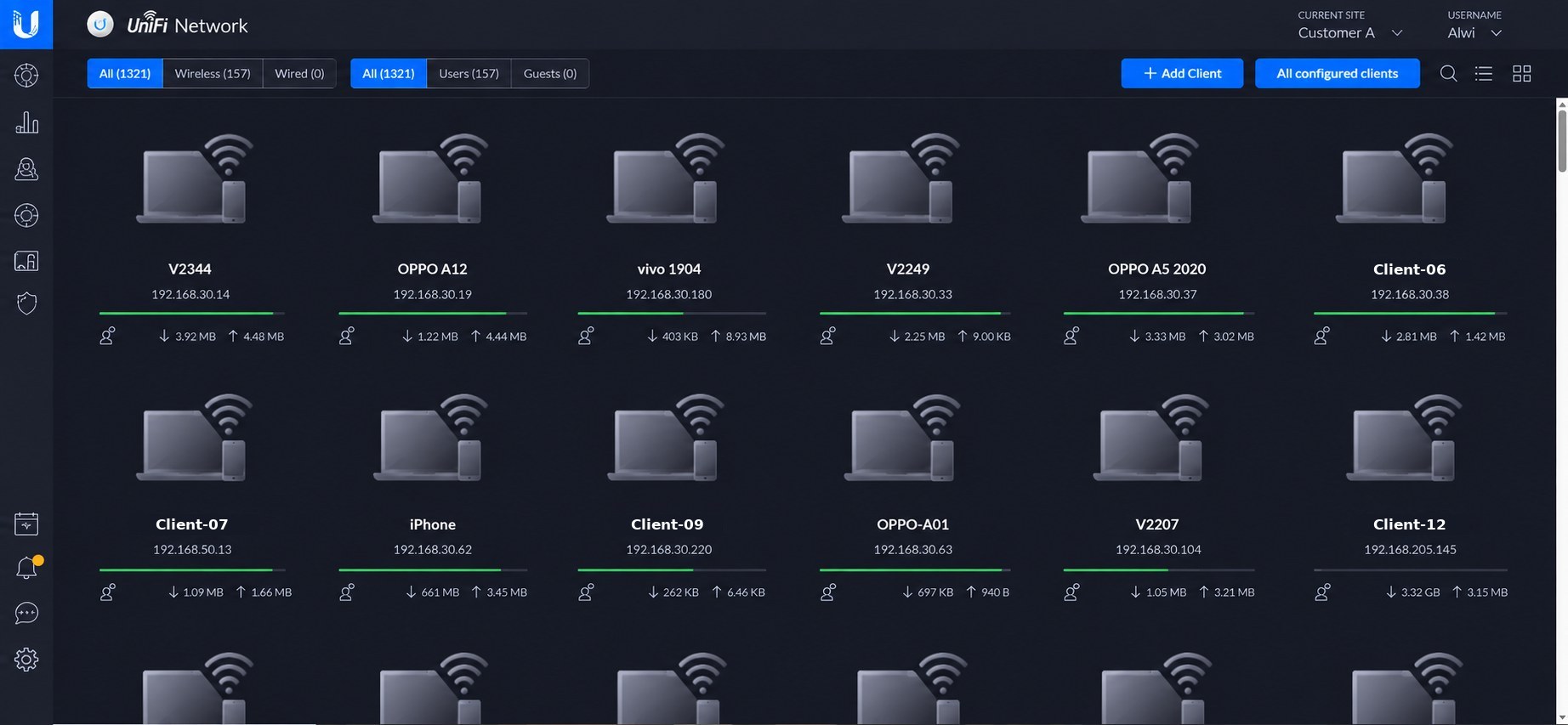Click IP address 192.168.205.145
This screenshot has height=725, width=1568.
(x=1410, y=550)
